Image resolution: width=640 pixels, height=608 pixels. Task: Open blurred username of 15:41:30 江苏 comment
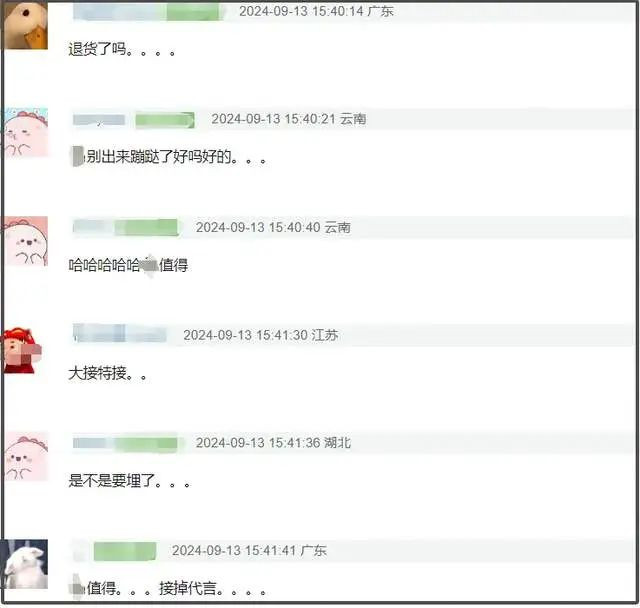[x=120, y=334]
